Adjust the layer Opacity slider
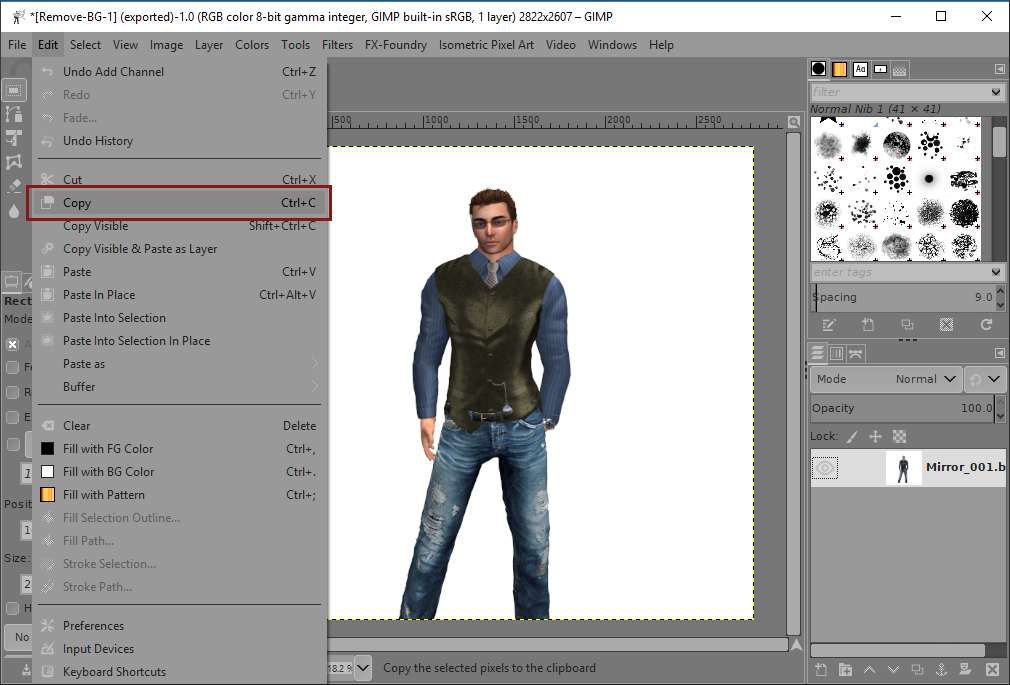This screenshot has height=685, width=1010. coord(900,408)
